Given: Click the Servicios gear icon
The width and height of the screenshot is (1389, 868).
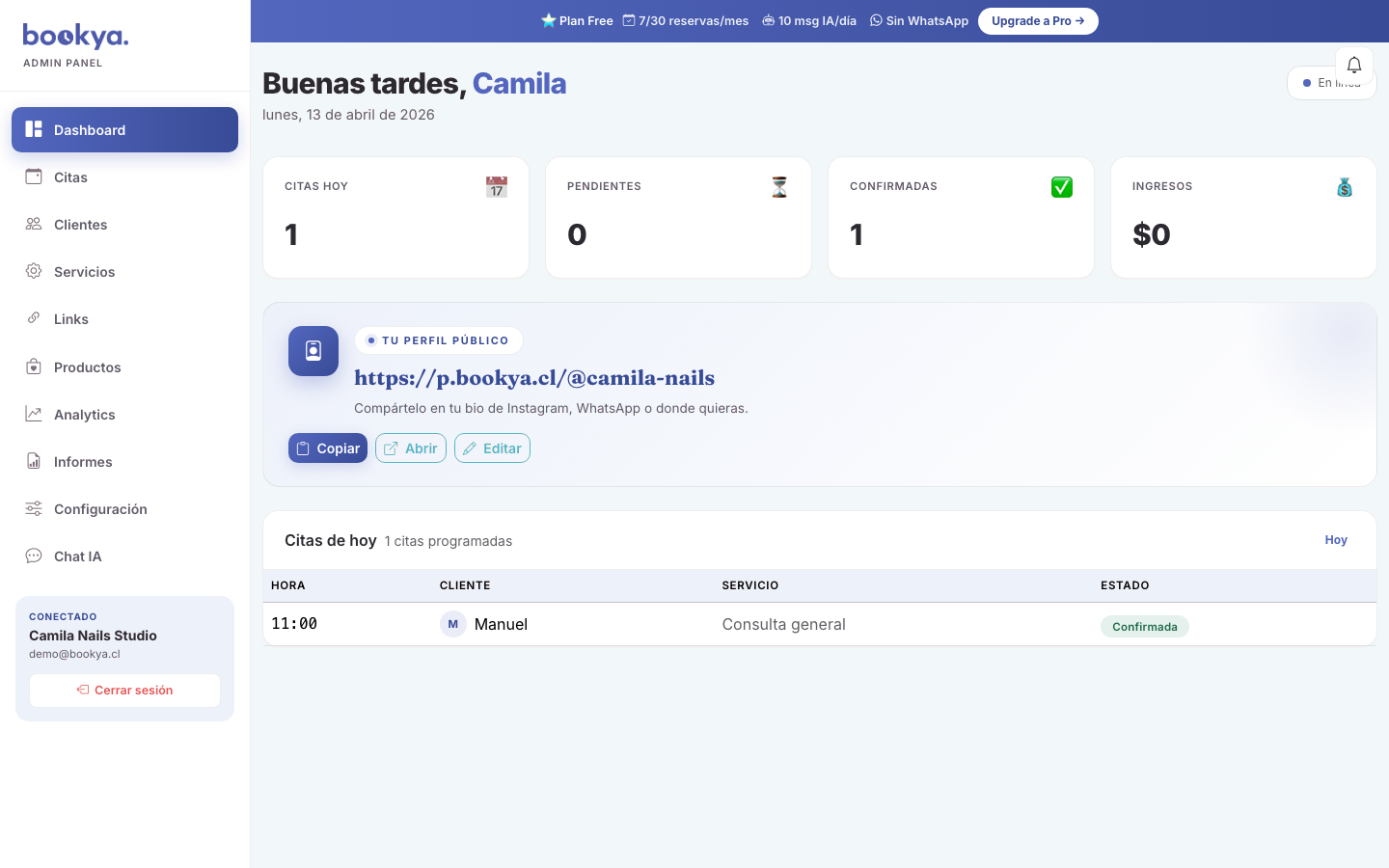Looking at the screenshot, I should tap(34, 271).
